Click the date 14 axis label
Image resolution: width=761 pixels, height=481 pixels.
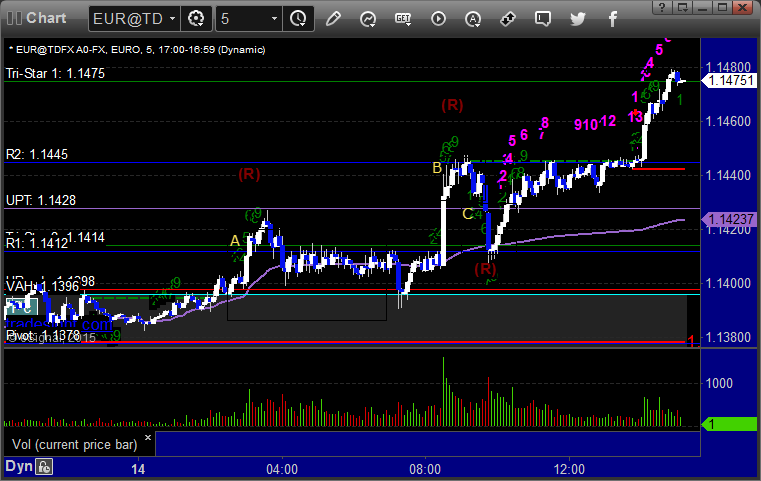138,469
